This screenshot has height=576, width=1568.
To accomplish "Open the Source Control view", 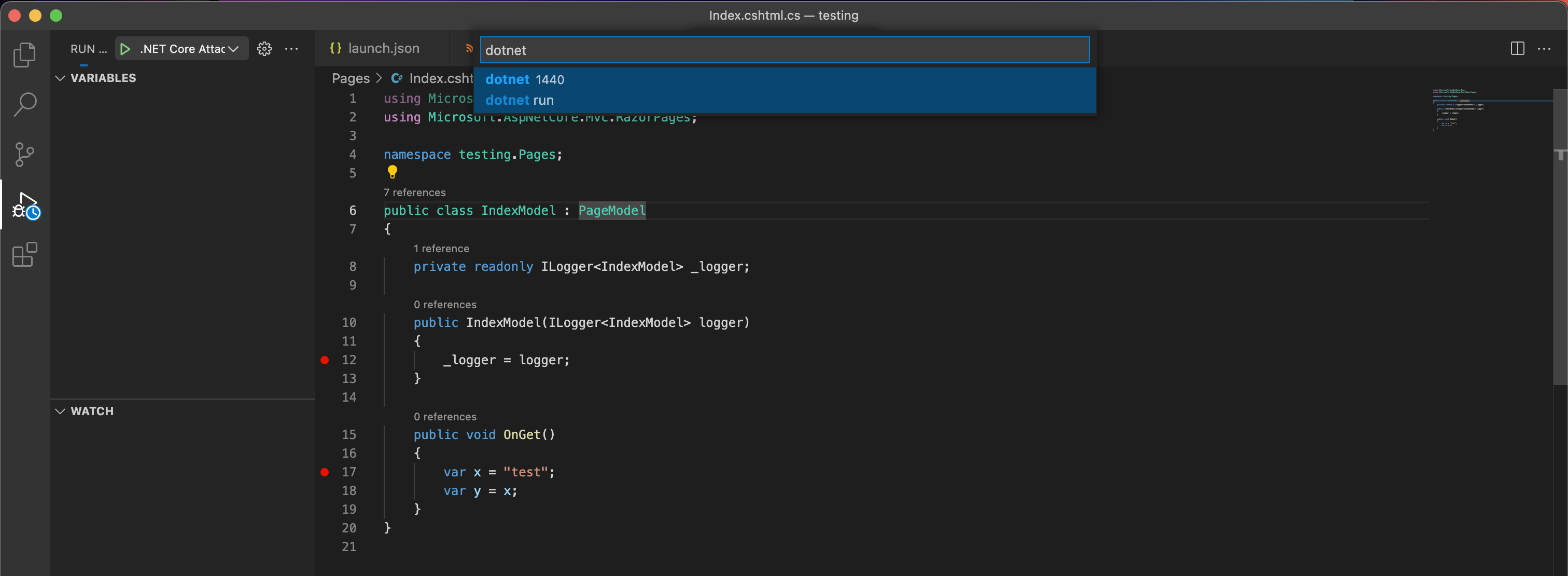I will [x=25, y=154].
